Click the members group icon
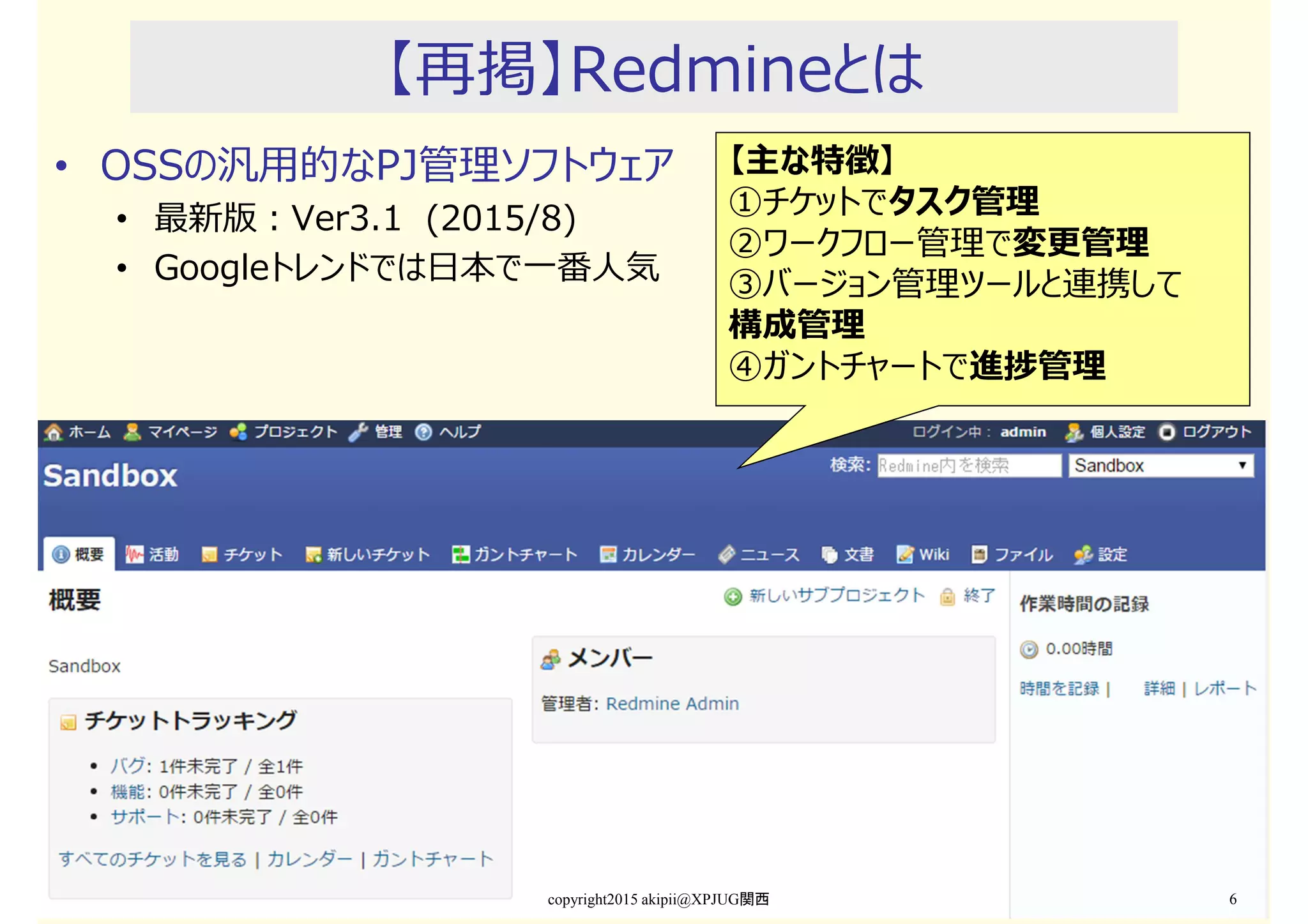 [x=551, y=659]
